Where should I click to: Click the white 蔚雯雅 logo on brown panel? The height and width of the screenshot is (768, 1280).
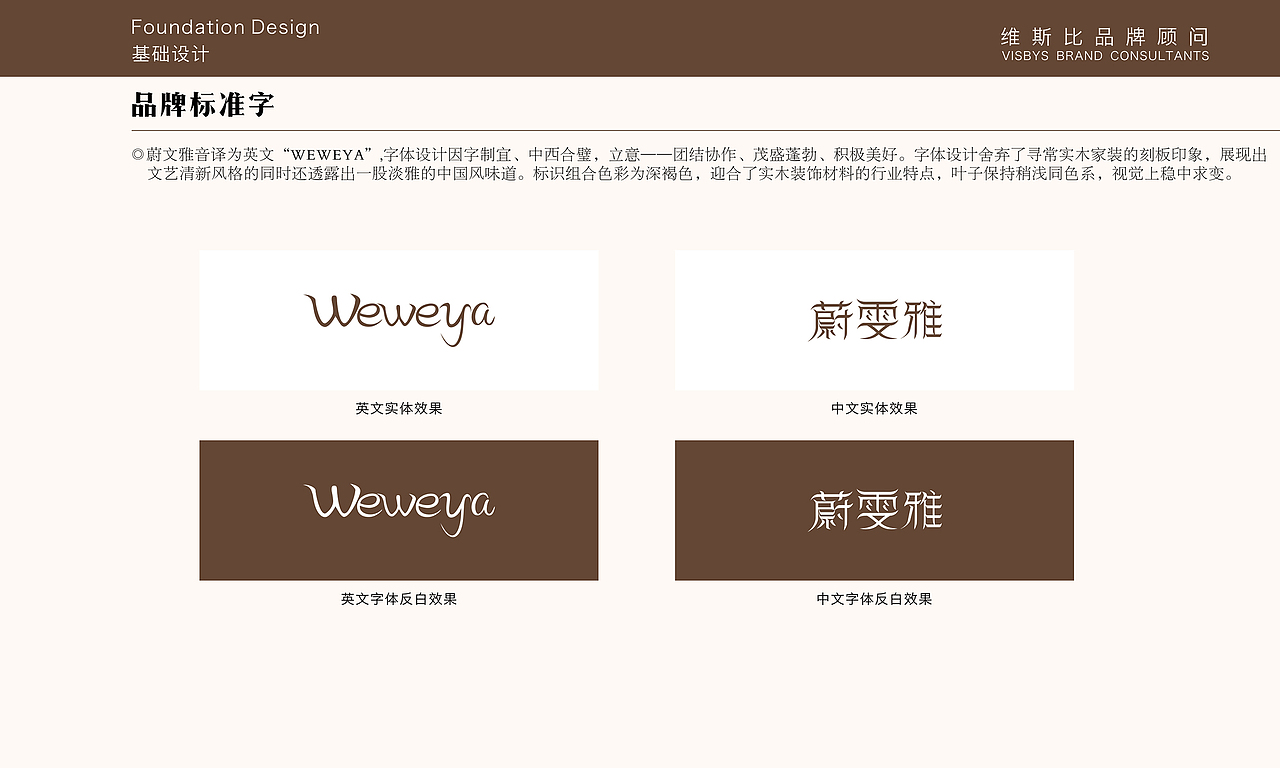(875, 511)
